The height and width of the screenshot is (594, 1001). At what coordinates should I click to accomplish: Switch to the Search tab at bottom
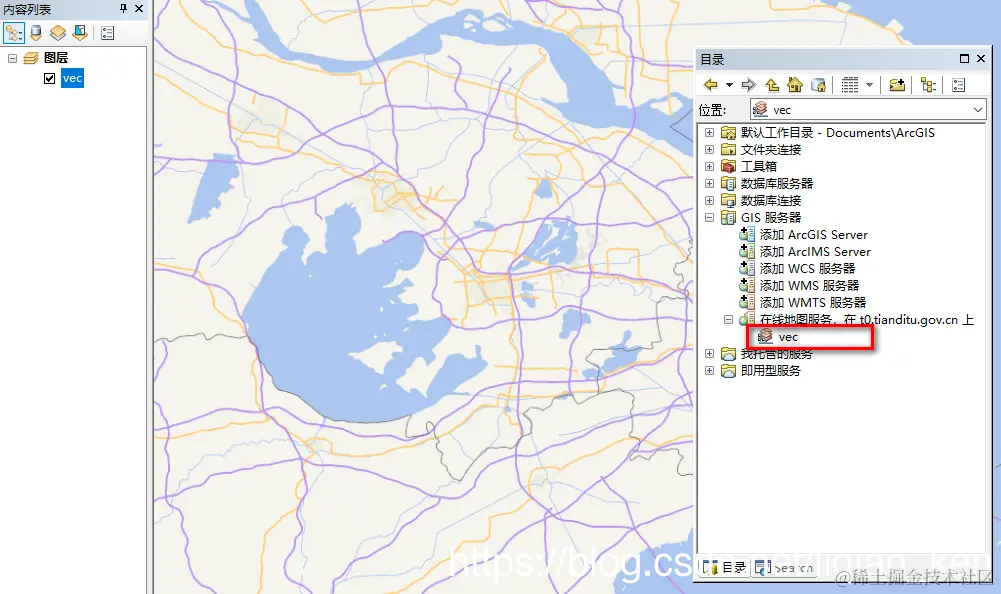click(784, 567)
